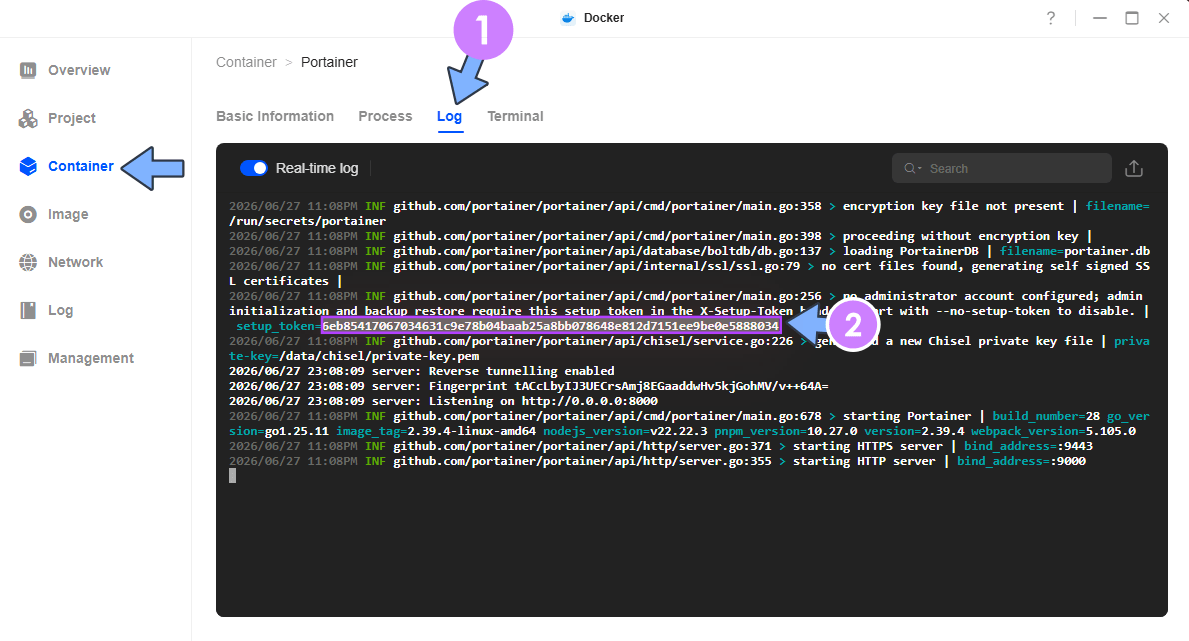Click the Container cube icon

[28, 166]
